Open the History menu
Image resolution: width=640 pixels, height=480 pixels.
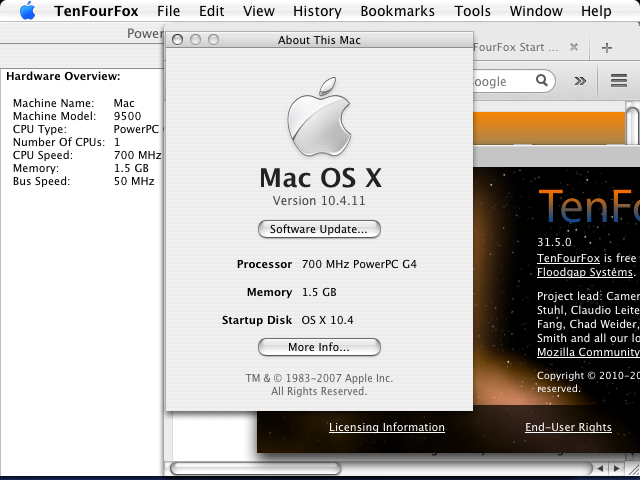[317, 11]
